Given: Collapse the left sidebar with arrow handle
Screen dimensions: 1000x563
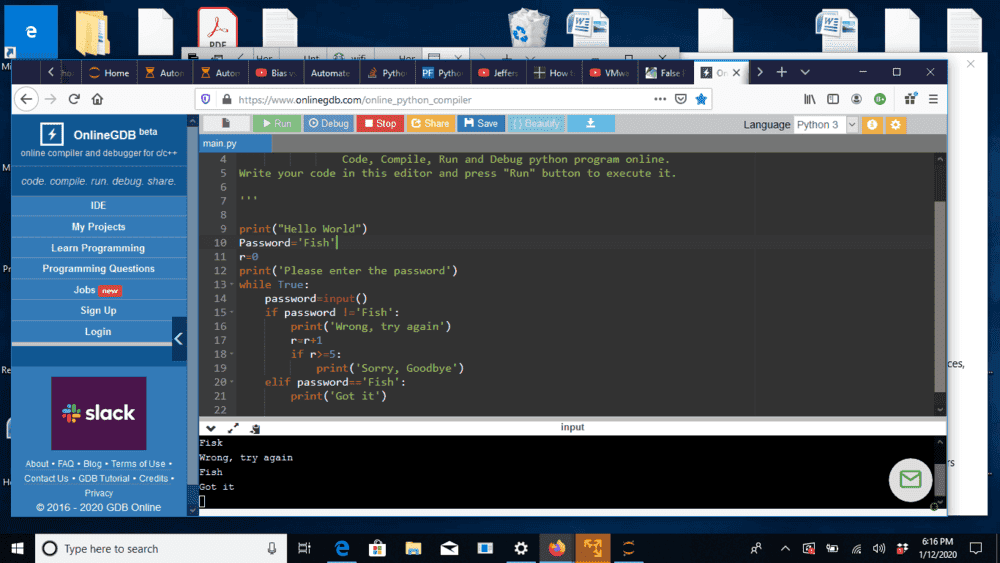Looking at the screenshot, I should pos(179,339).
